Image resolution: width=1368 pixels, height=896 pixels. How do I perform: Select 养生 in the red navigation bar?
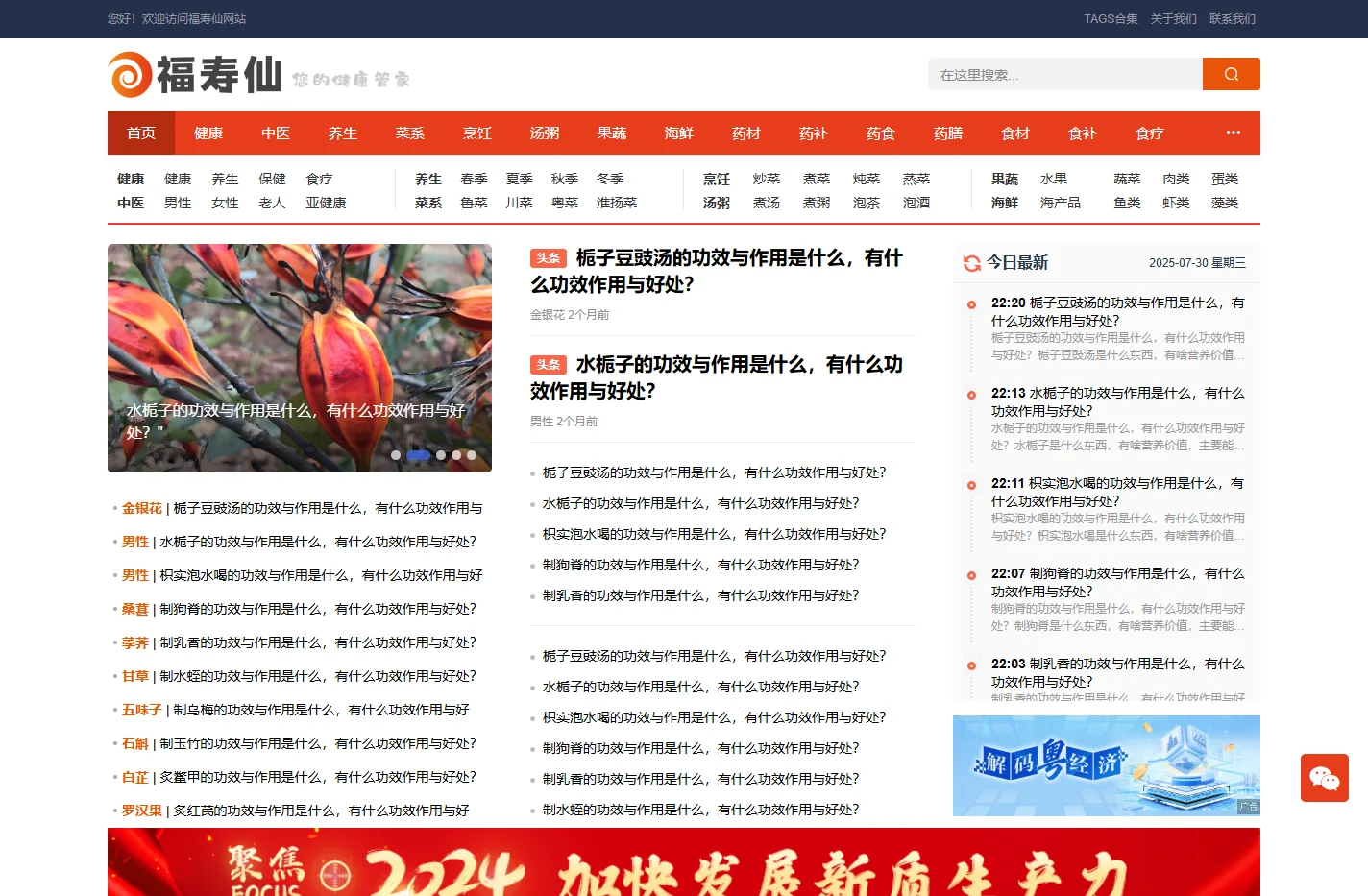coord(343,133)
